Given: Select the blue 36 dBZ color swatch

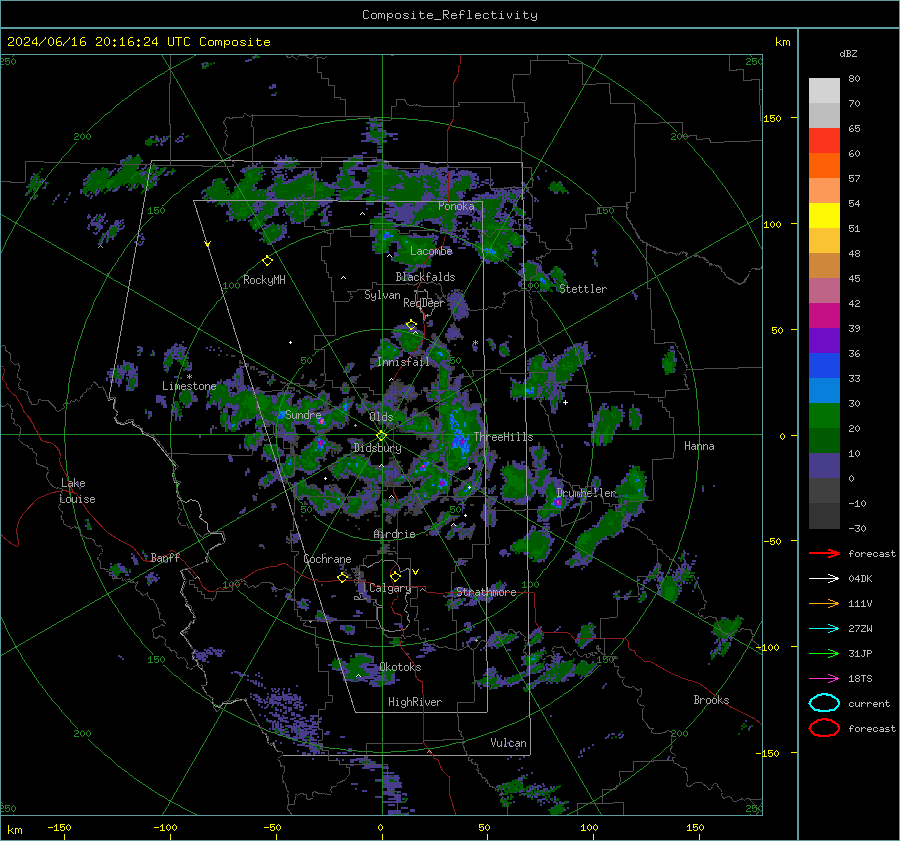Looking at the screenshot, I should 824,366.
